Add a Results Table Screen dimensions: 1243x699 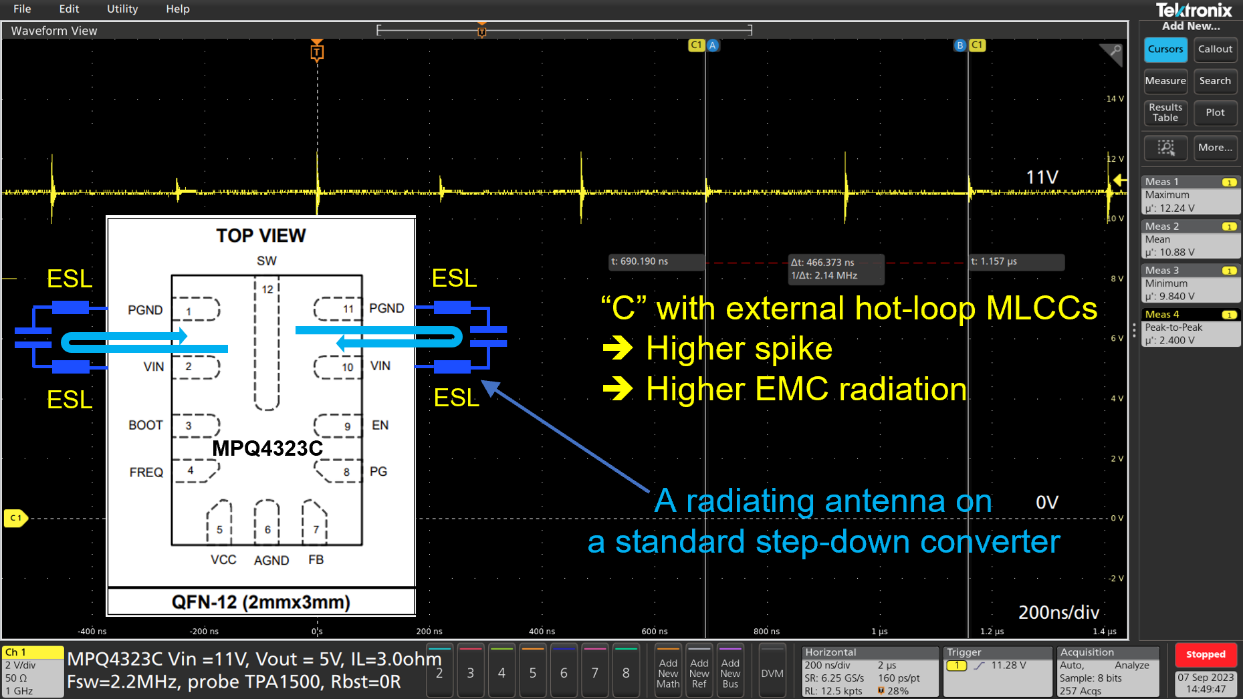click(x=1165, y=112)
